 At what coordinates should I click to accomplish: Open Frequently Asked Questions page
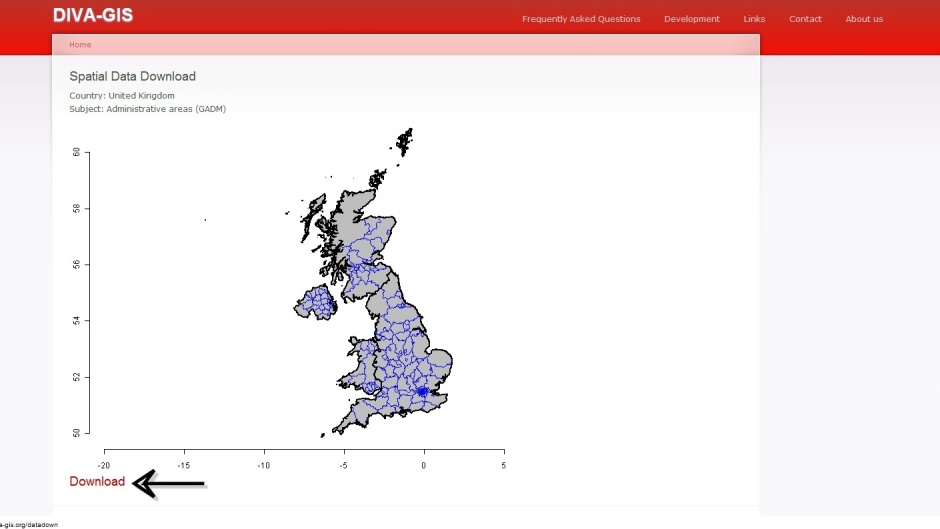(x=581, y=19)
